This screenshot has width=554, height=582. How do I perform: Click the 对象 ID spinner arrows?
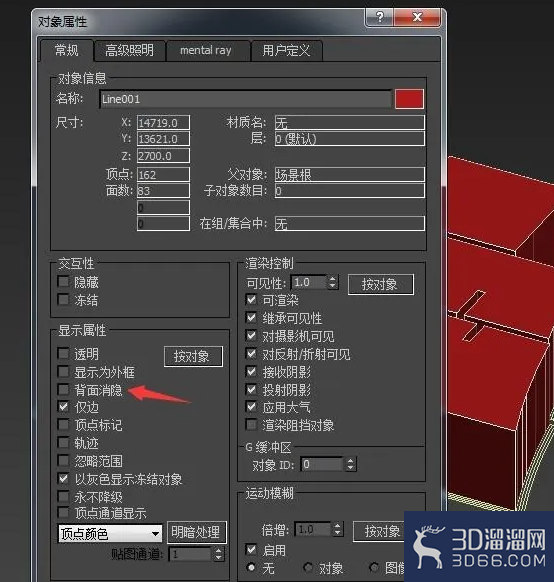point(351,464)
